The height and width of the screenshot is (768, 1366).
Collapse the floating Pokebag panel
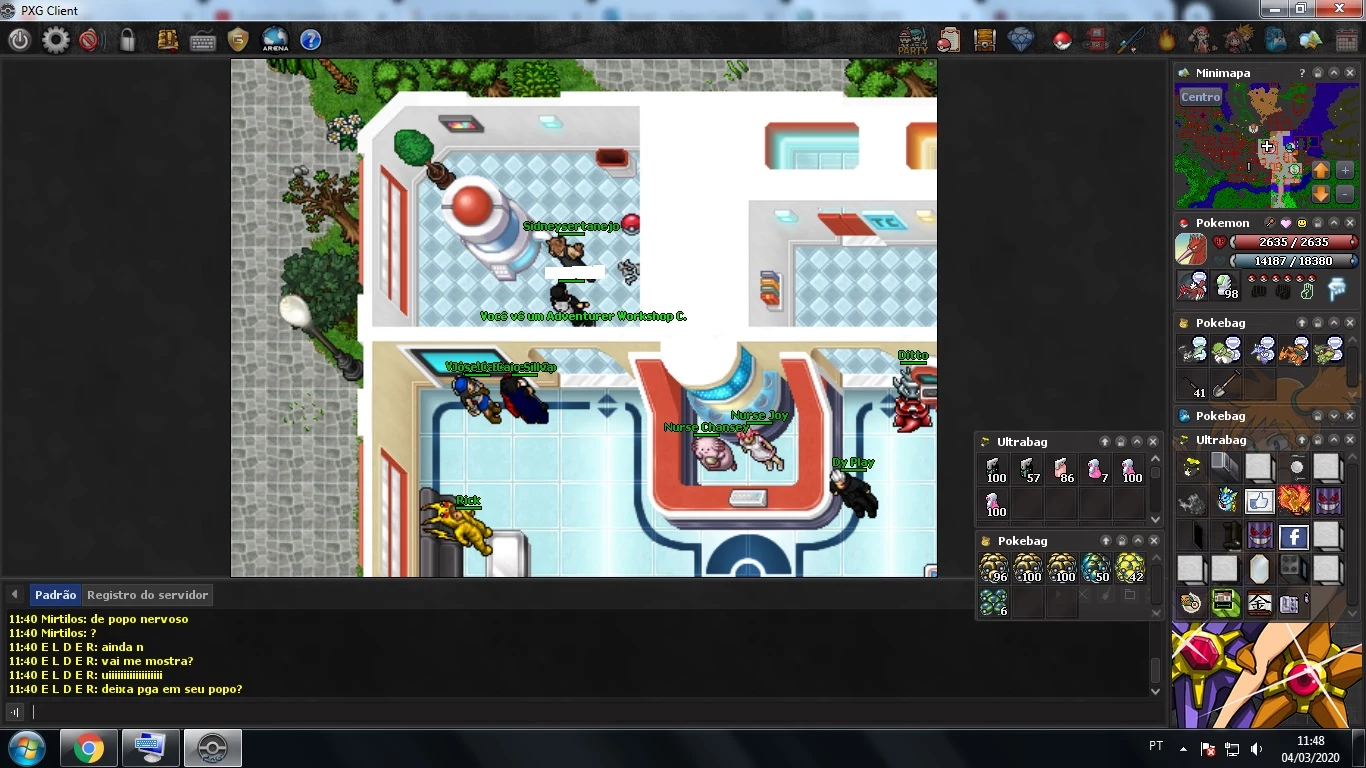click(1137, 541)
